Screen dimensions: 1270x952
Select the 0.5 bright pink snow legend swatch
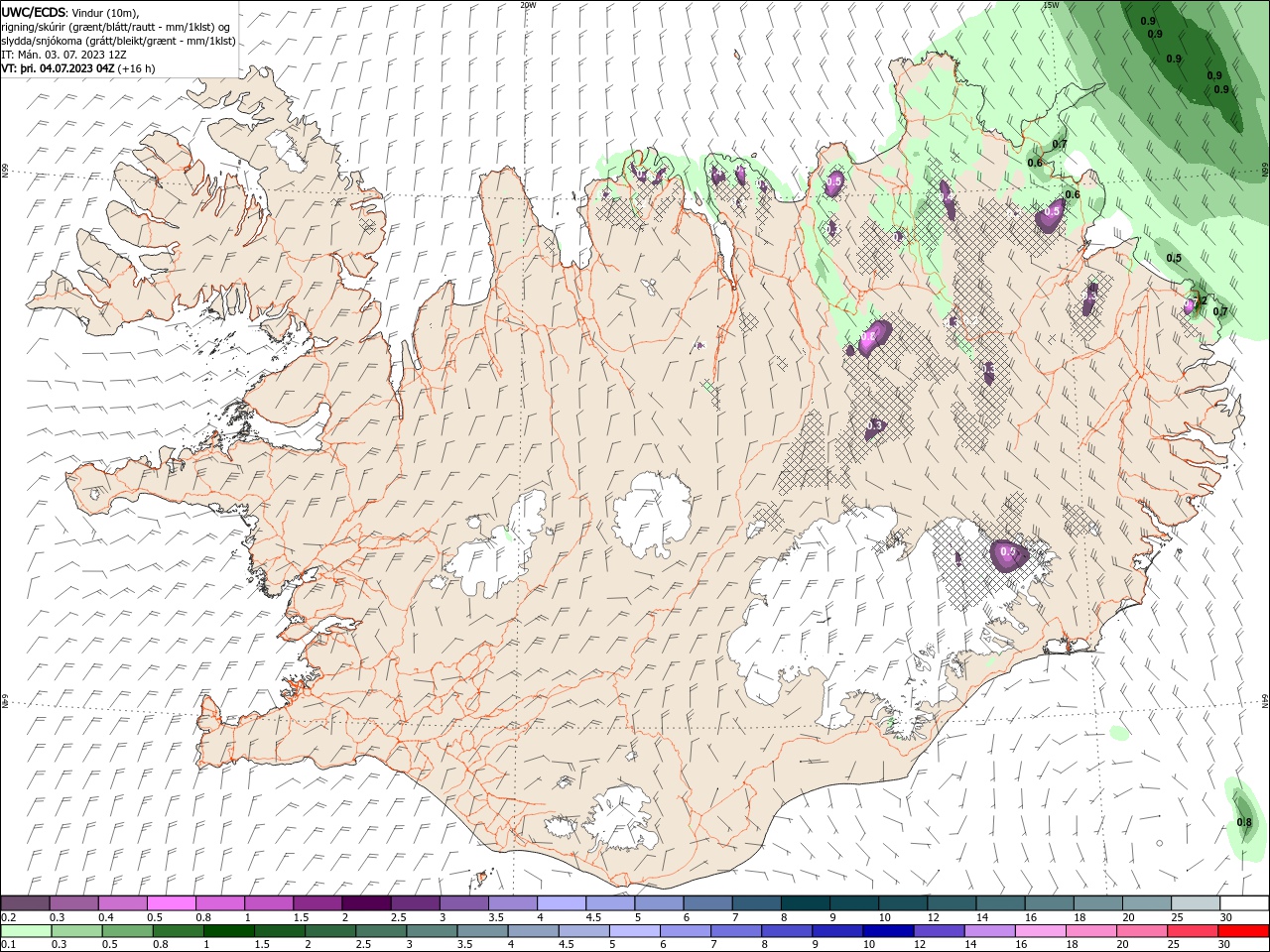coord(172,903)
